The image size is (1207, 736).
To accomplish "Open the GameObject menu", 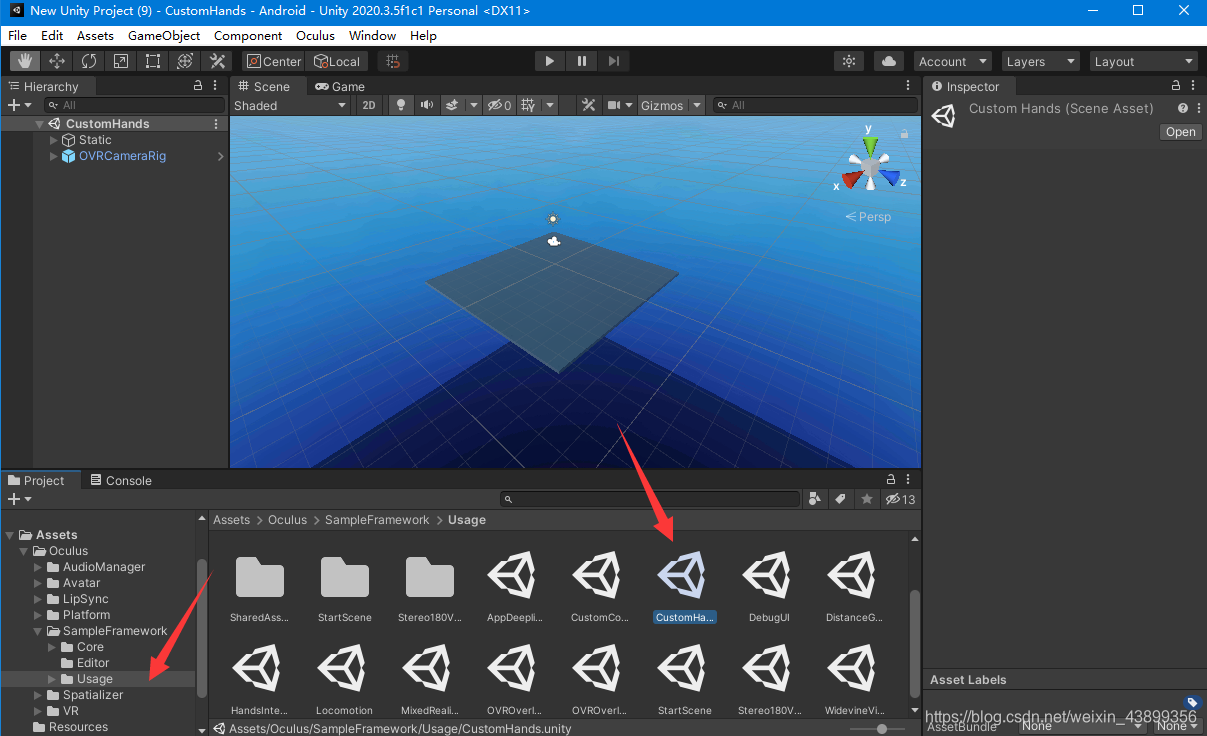I will 164,35.
